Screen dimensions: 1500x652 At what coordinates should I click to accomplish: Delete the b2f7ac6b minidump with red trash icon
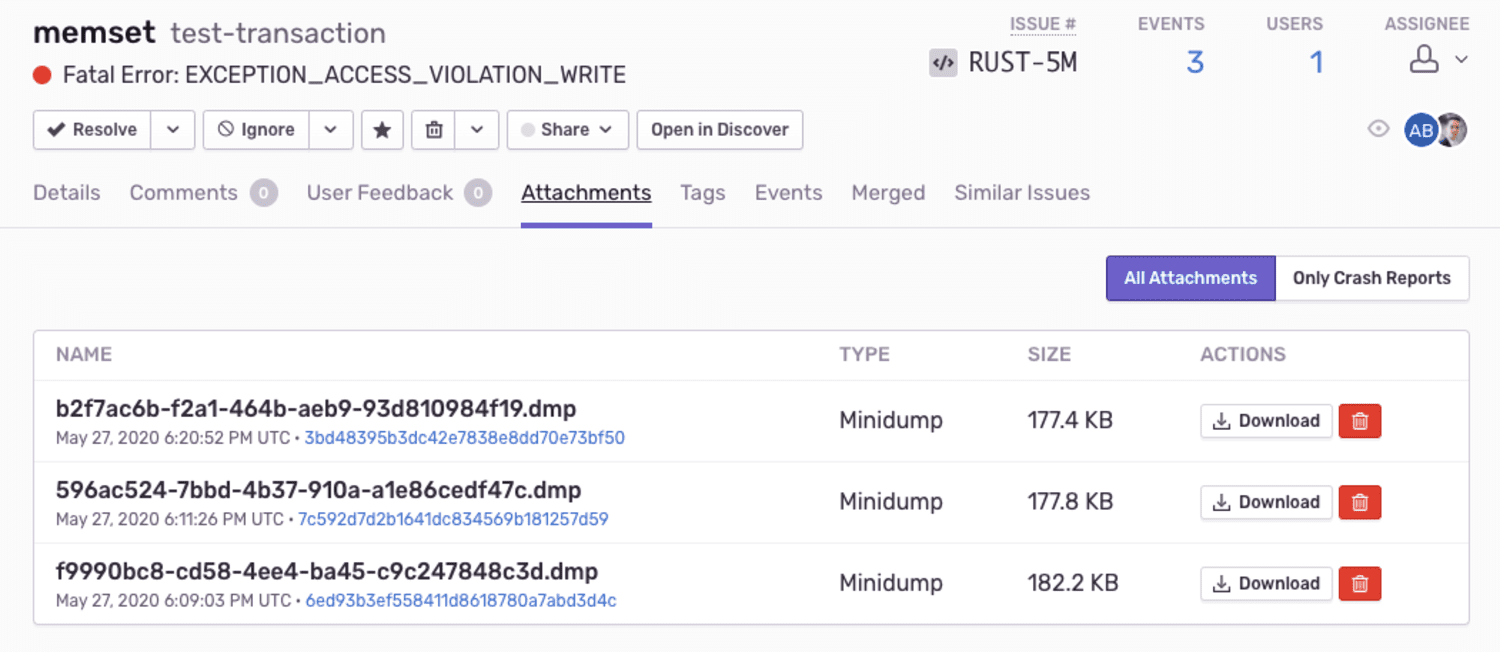1359,420
